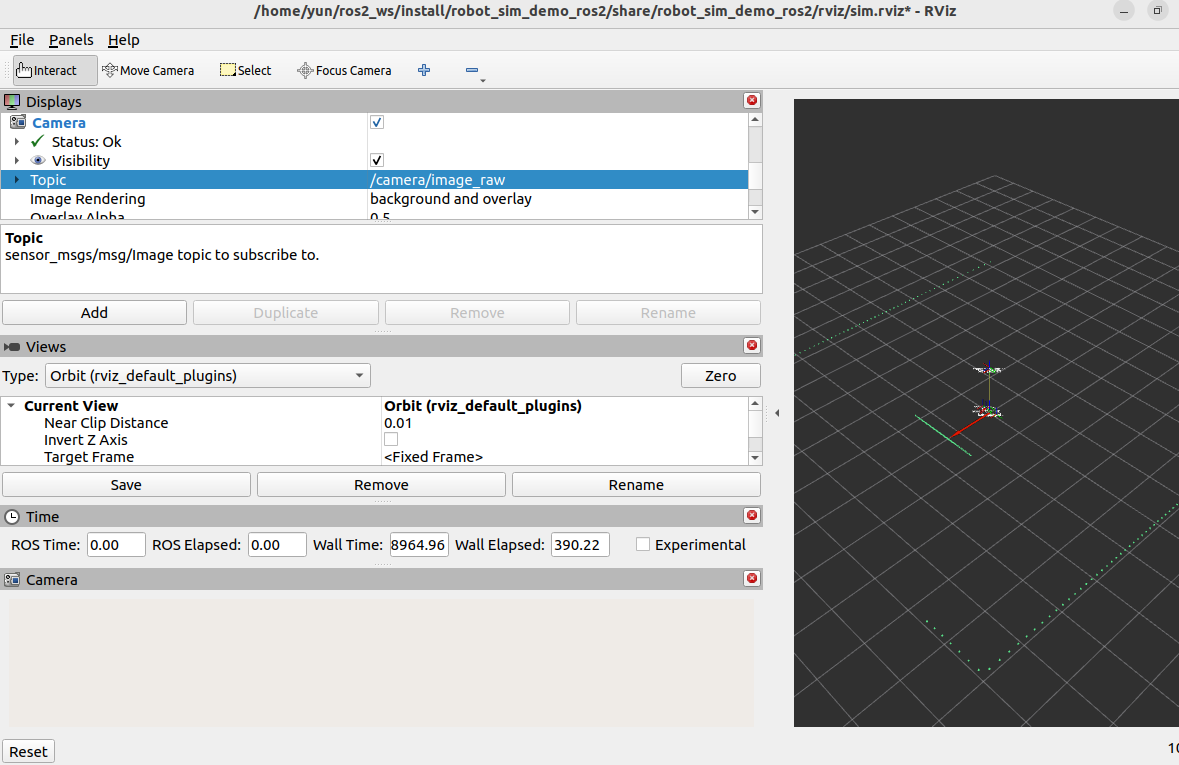
Task: Open the Panels menu
Action: (x=71, y=40)
